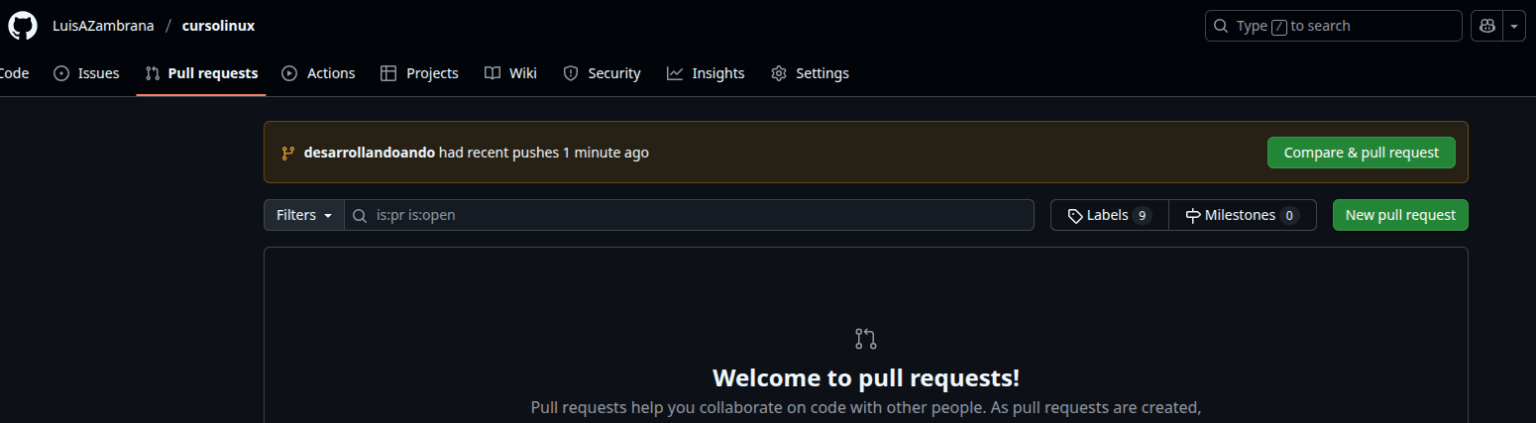Open the Wiki tab
The height and width of the screenshot is (423, 1536).
pos(511,73)
